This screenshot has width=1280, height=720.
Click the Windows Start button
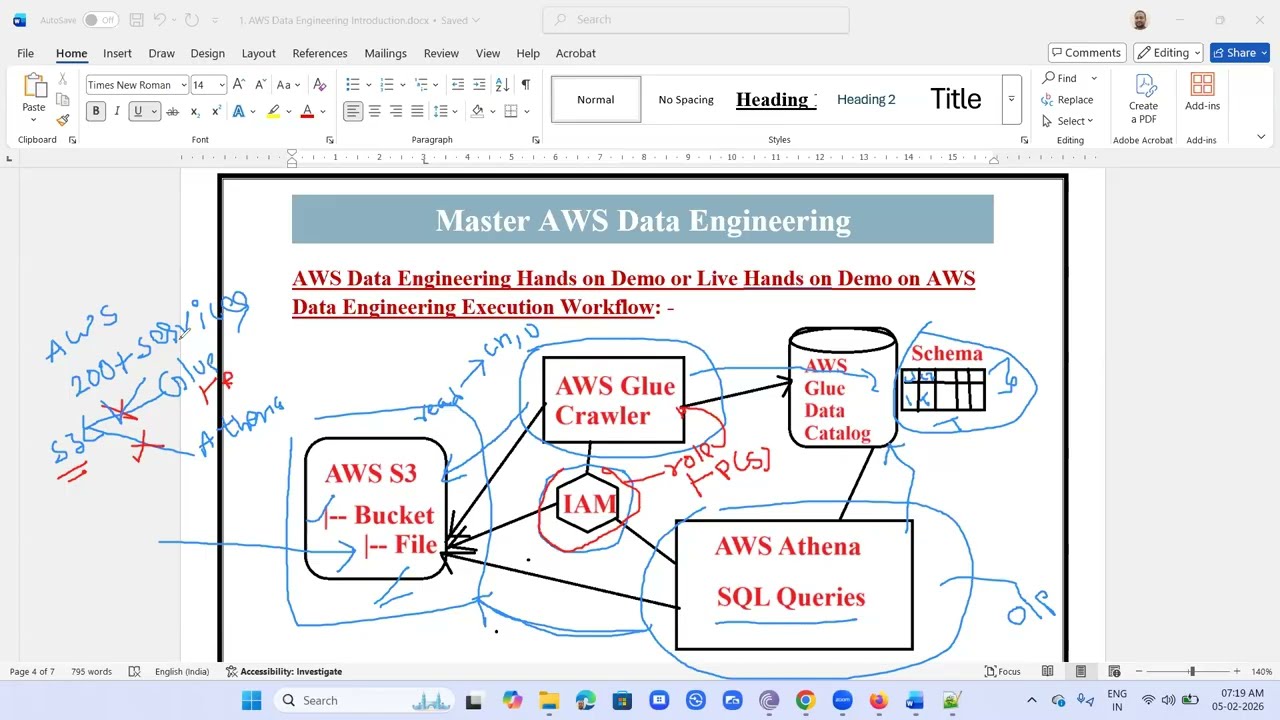click(251, 700)
